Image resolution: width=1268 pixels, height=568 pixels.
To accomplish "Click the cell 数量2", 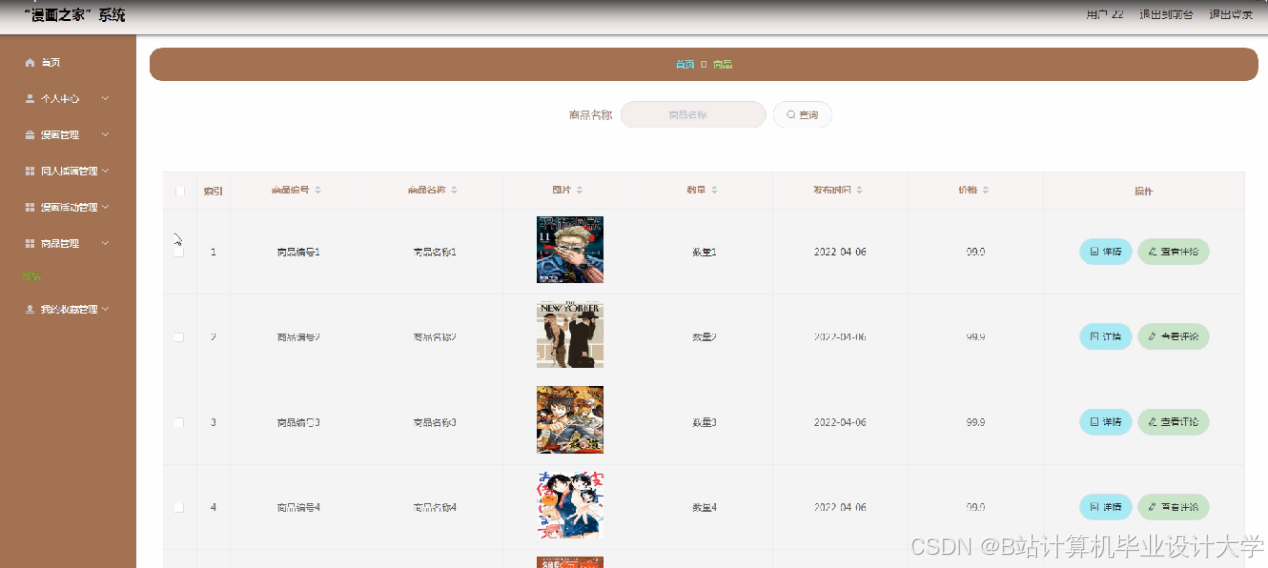I will pos(704,337).
